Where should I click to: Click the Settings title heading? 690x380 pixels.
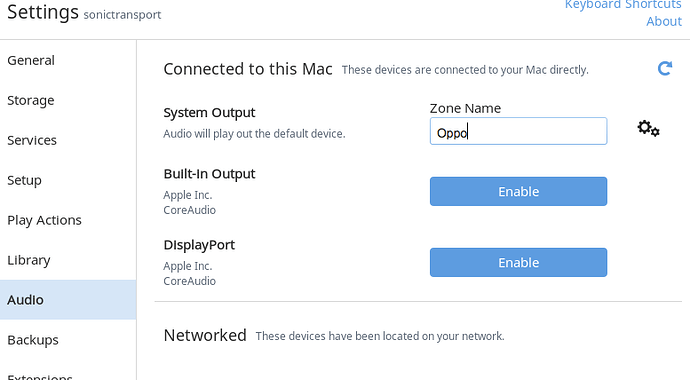click(43, 12)
